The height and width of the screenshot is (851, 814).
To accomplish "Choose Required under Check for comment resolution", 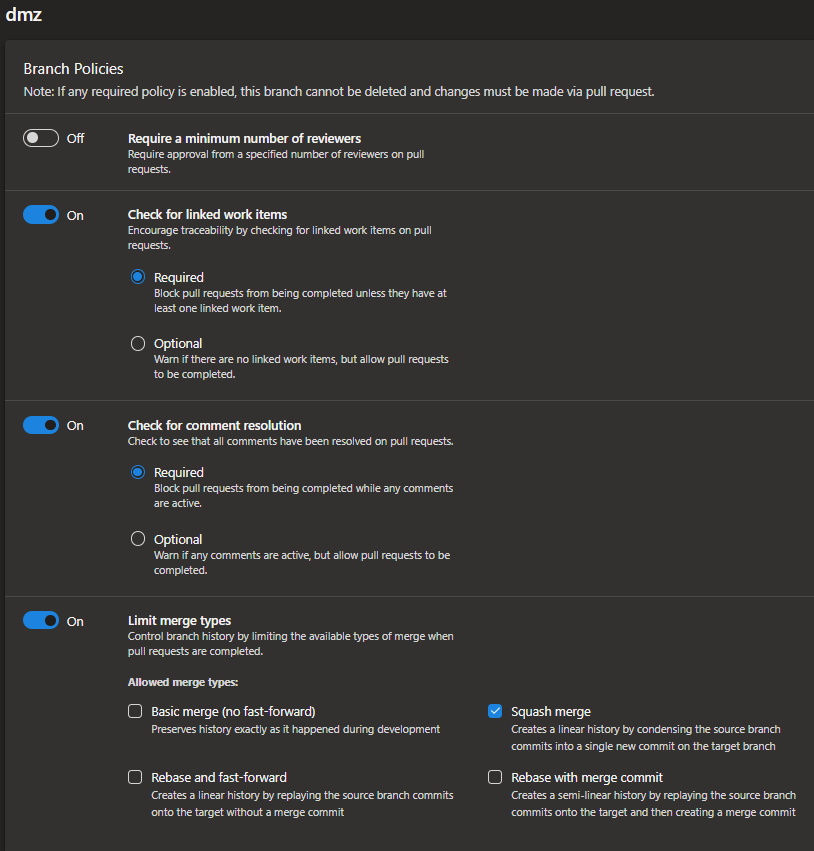I will coord(137,472).
